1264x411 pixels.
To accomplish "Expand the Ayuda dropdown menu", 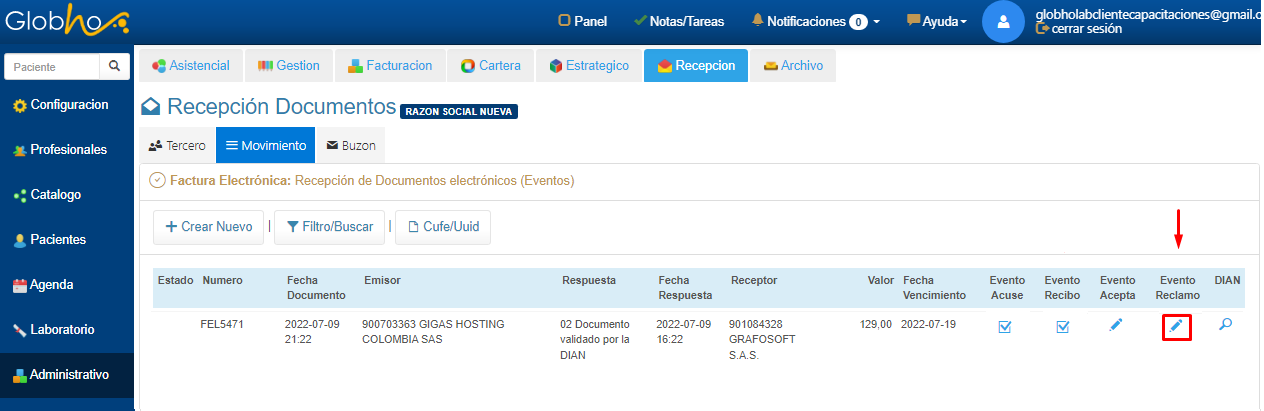I will click(936, 21).
